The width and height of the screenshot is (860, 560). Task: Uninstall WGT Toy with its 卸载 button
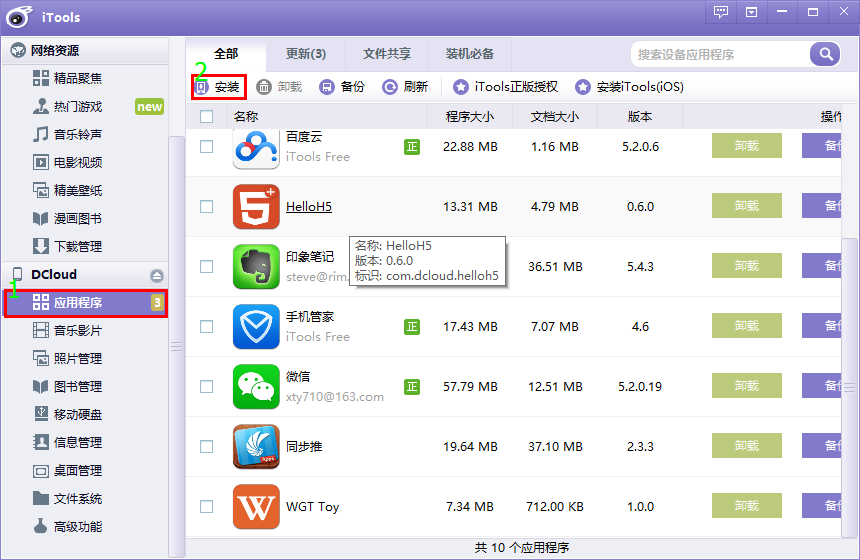click(747, 506)
